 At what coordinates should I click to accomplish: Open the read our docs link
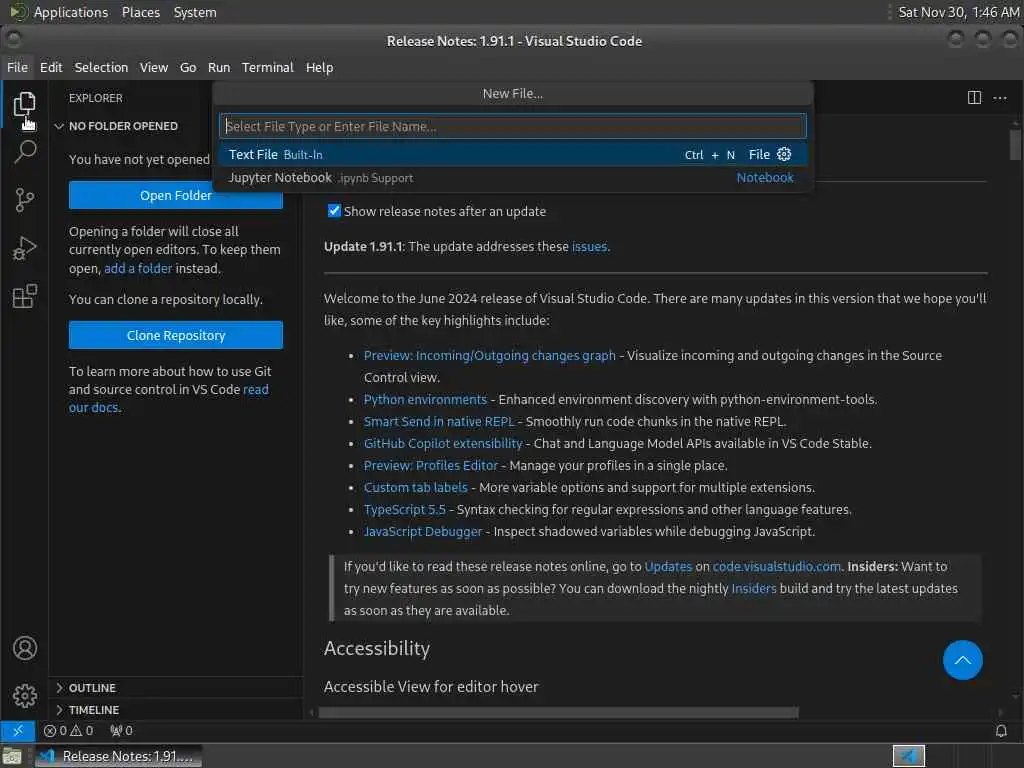tap(255, 390)
